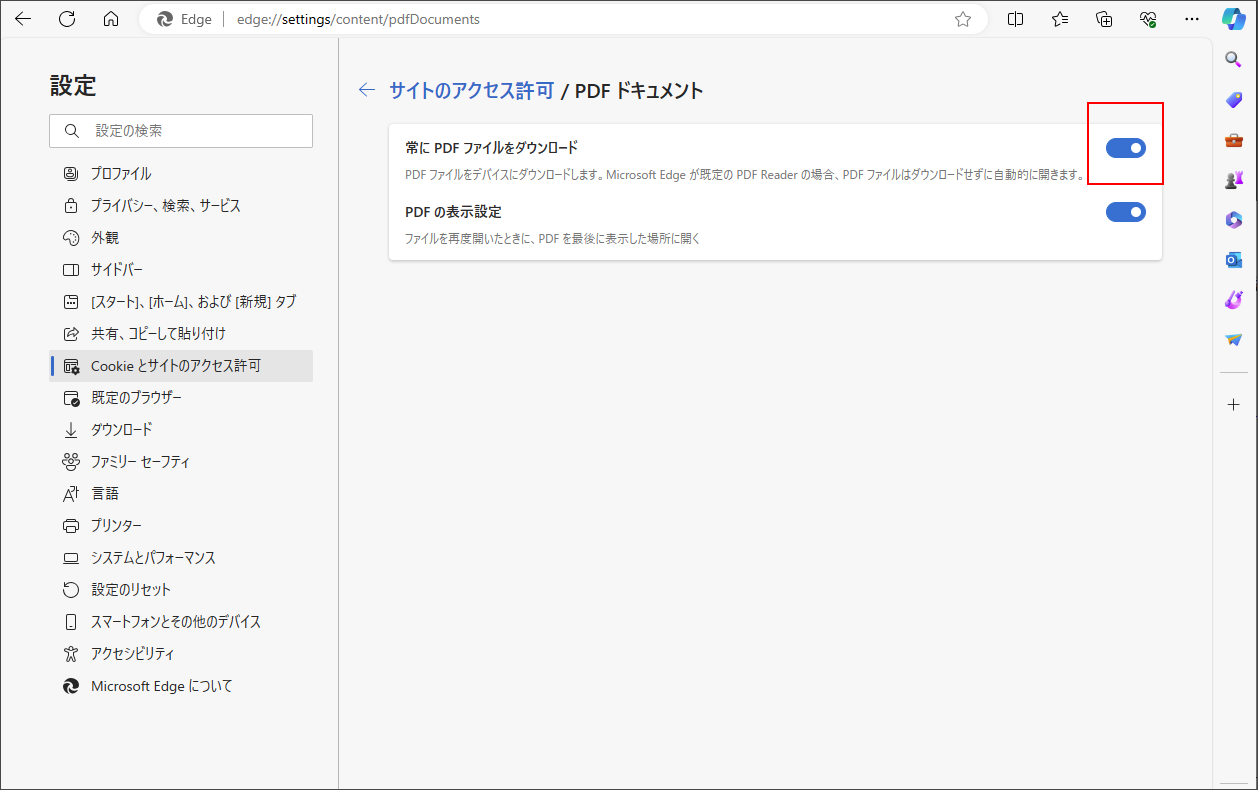Refresh the settings page
Image resolution: width=1258 pixels, height=790 pixels.
click(67, 18)
